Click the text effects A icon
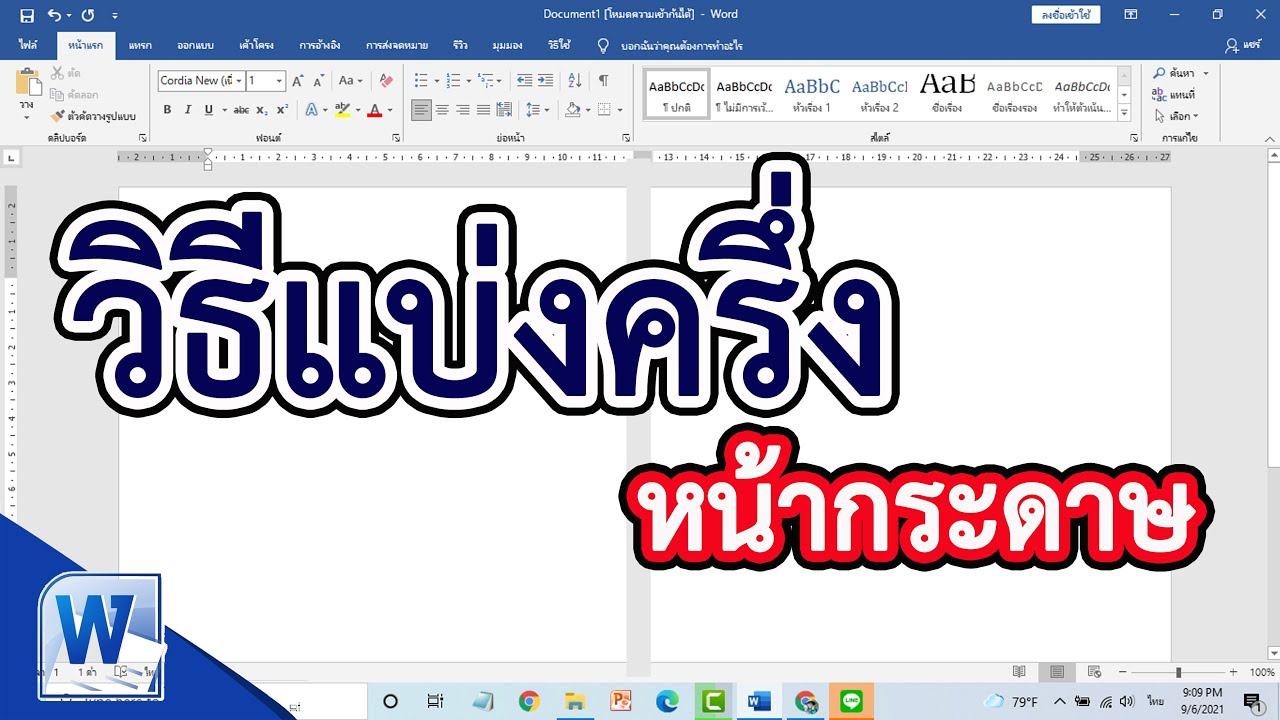The image size is (1280, 720). click(311, 110)
